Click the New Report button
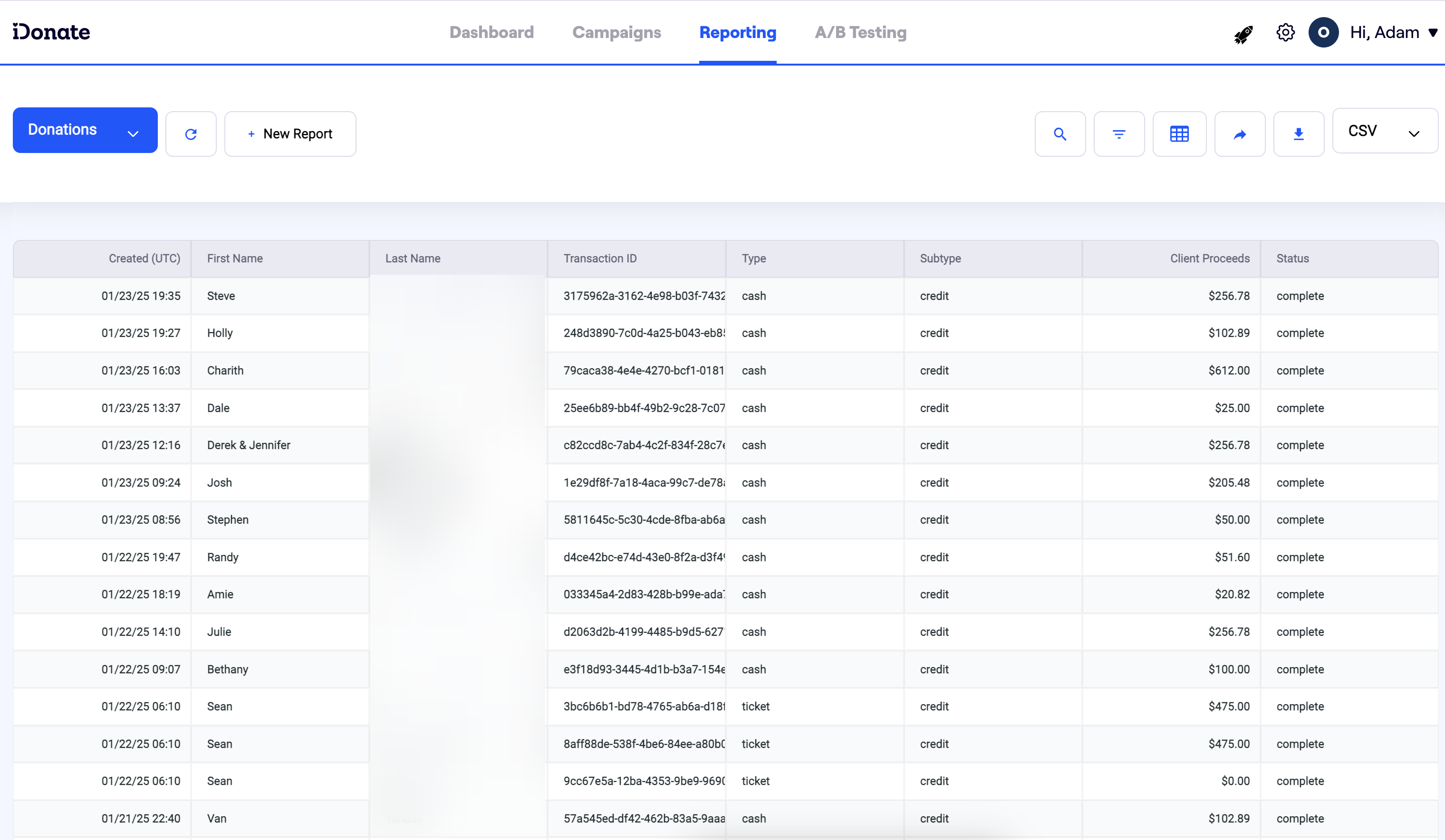Viewport: 1445px width, 840px height. click(x=290, y=134)
